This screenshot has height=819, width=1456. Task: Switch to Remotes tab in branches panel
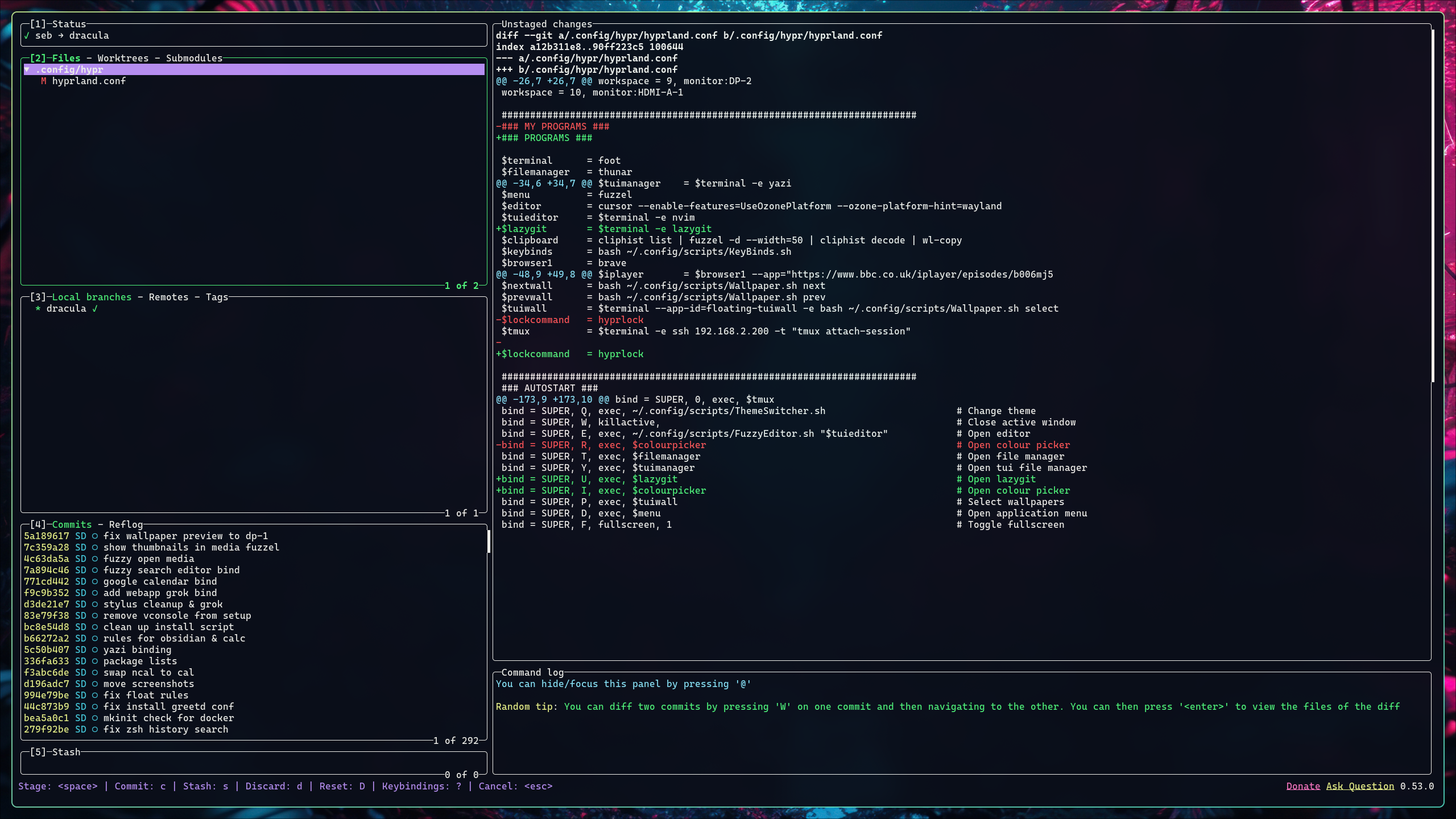click(x=168, y=297)
